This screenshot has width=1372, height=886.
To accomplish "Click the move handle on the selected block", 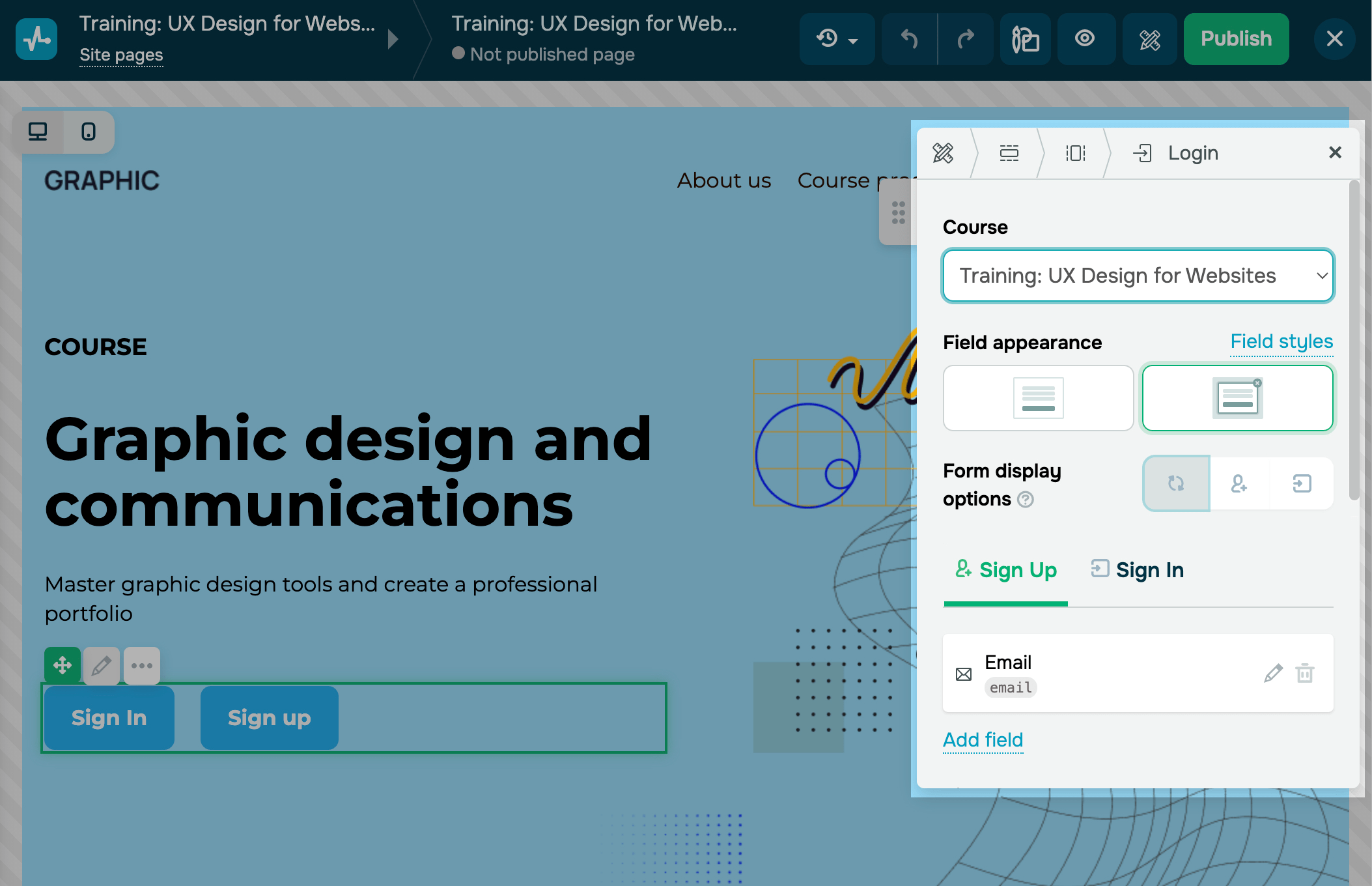I will tap(63, 665).
